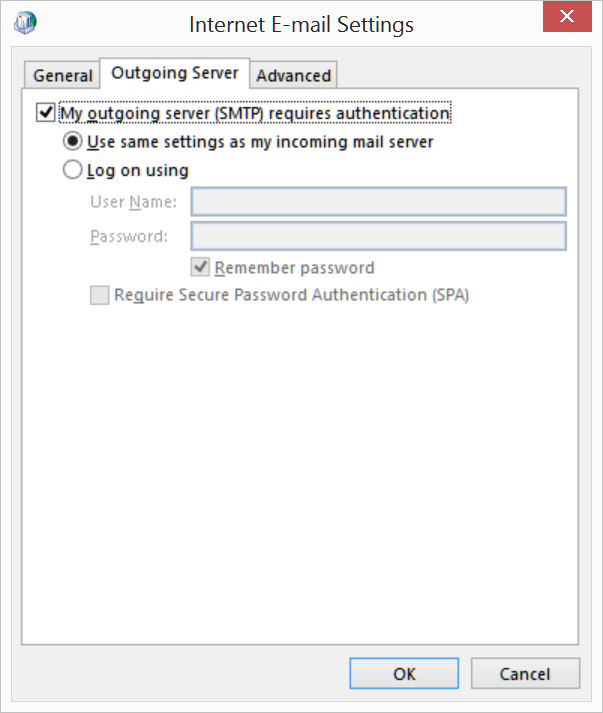Uncheck the SMTP requires authentication checkbox
The width and height of the screenshot is (603, 713).
point(45,114)
